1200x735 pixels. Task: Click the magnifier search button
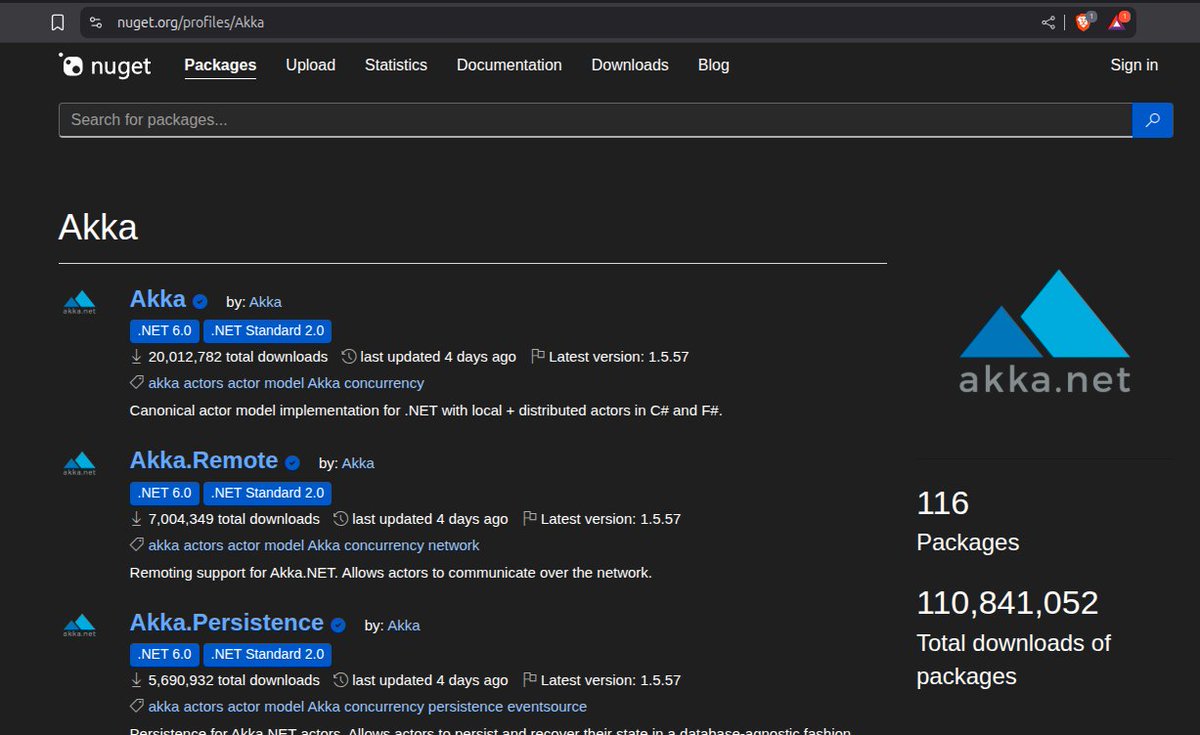point(1152,120)
